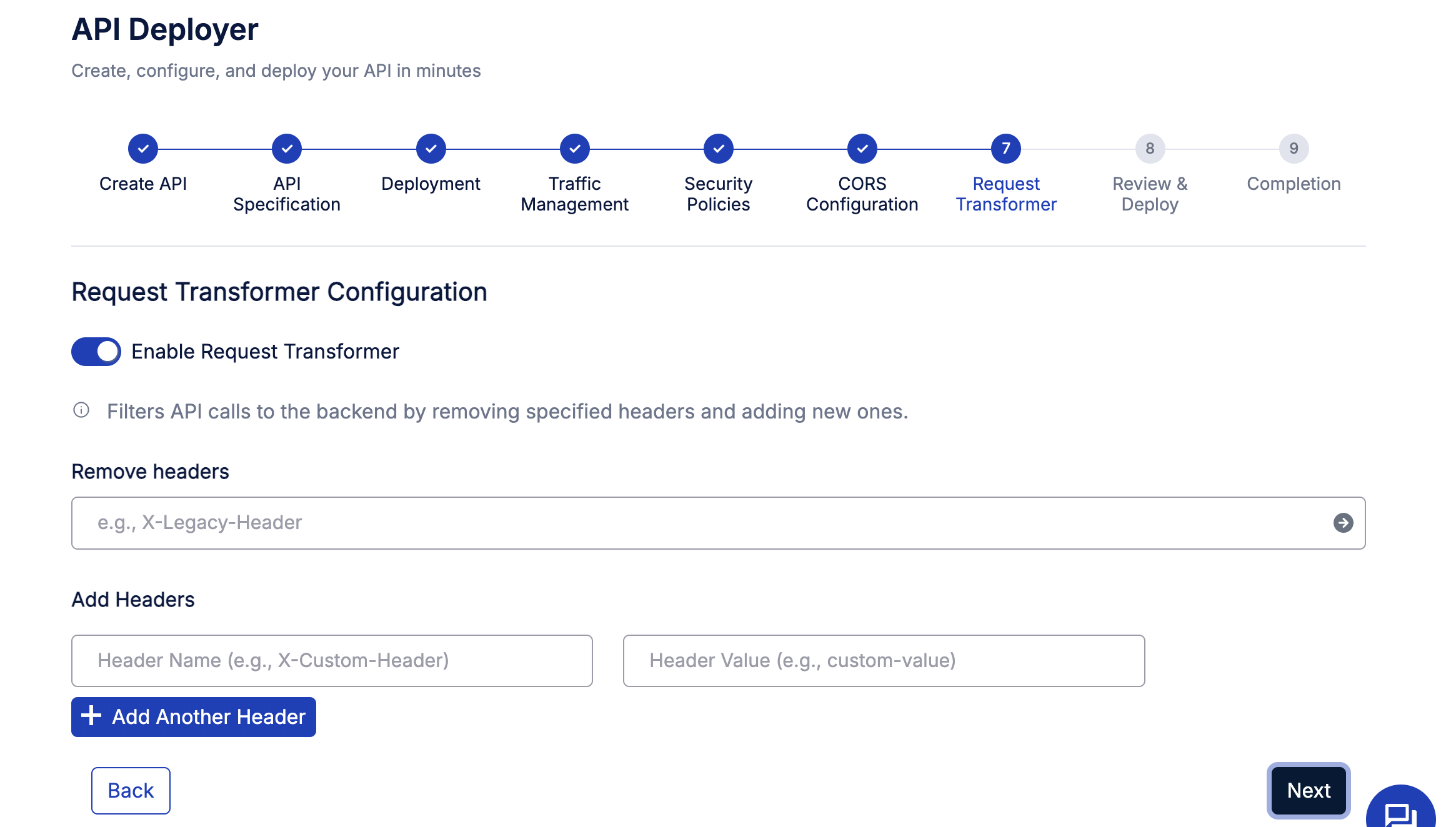
Task: Click the Request Transformer step label
Action: (1006, 194)
